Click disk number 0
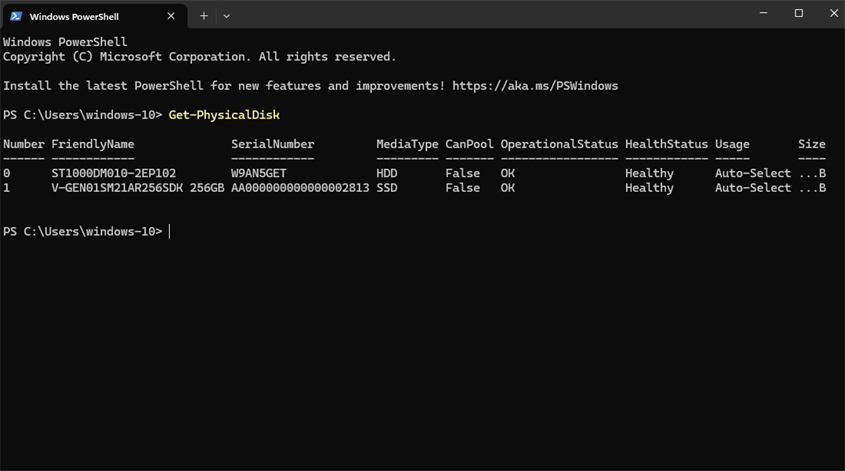 6,174
